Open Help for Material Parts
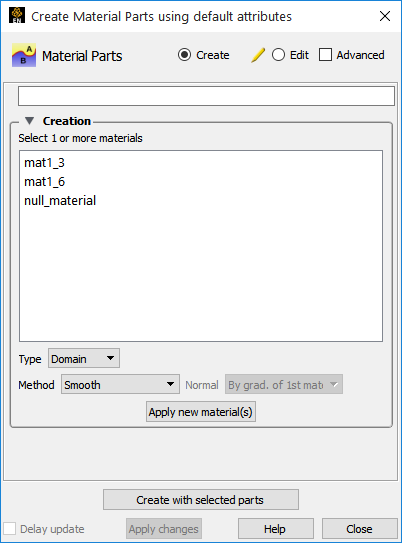 (276, 529)
